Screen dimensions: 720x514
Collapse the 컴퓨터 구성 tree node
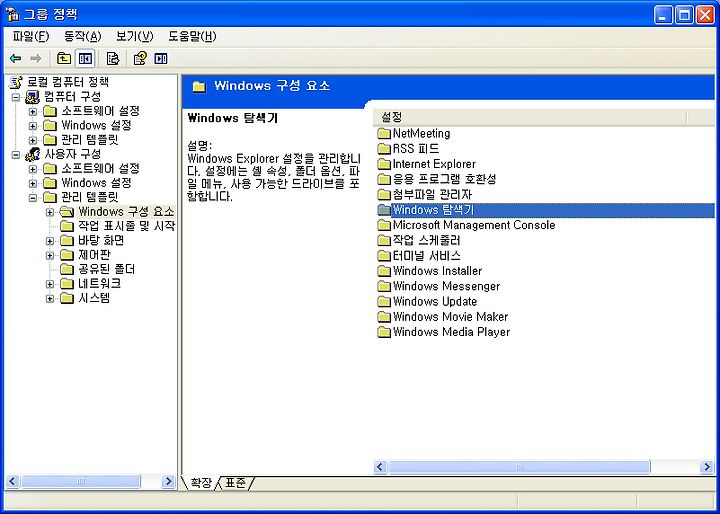pos(16,97)
